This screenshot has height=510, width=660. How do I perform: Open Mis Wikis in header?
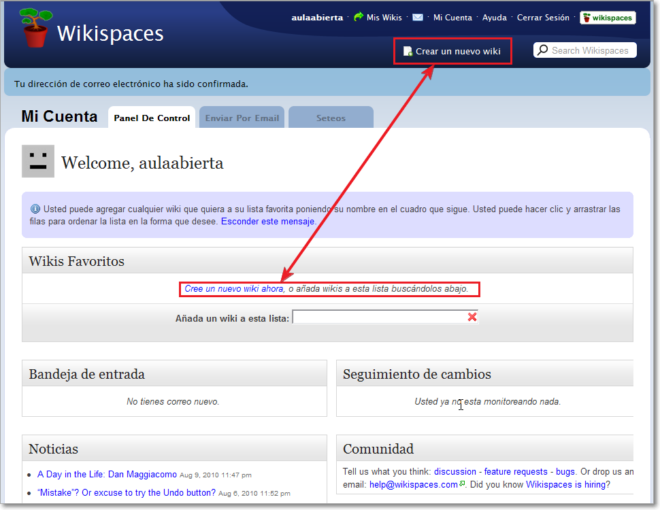click(384, 18)
